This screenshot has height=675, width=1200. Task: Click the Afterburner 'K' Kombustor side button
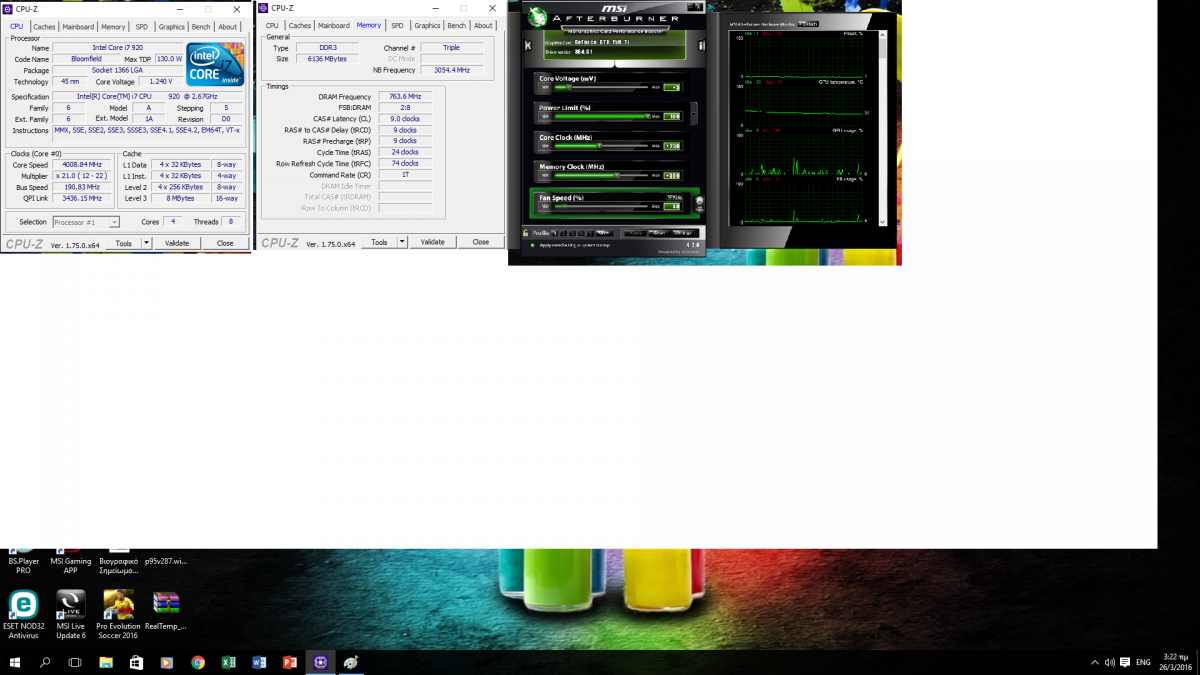[x=528, y=45]
